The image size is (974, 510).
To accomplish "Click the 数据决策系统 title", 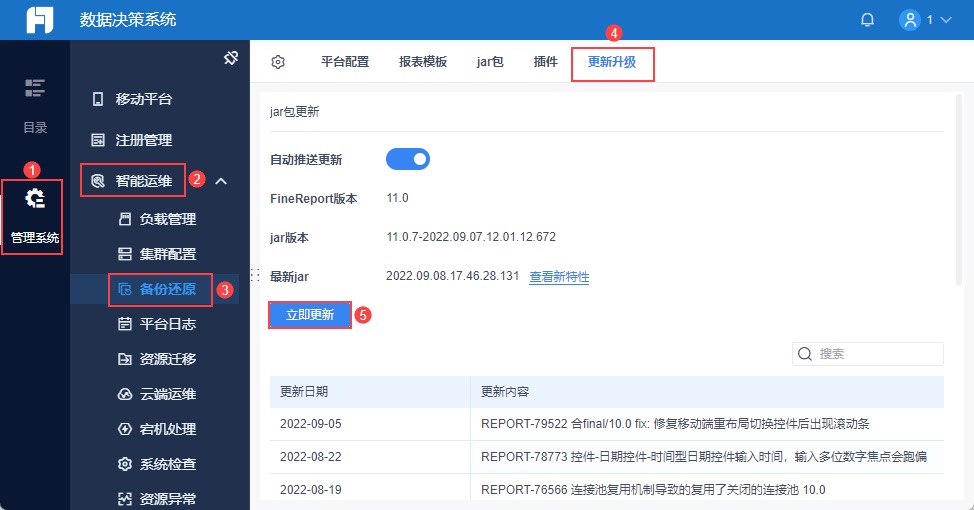I will click(x=128, y=19).
